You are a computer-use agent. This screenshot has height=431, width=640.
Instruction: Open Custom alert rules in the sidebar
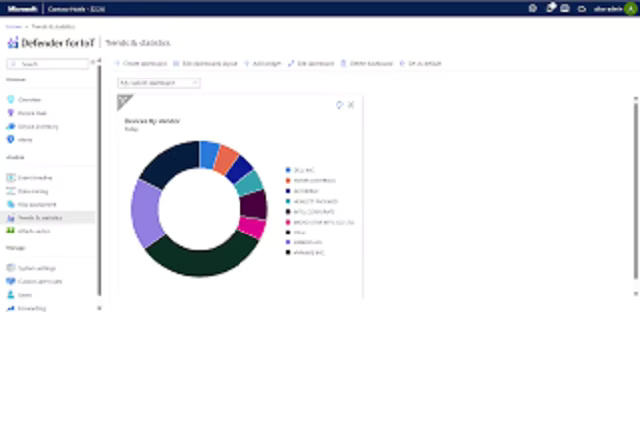tap(34, 282)
